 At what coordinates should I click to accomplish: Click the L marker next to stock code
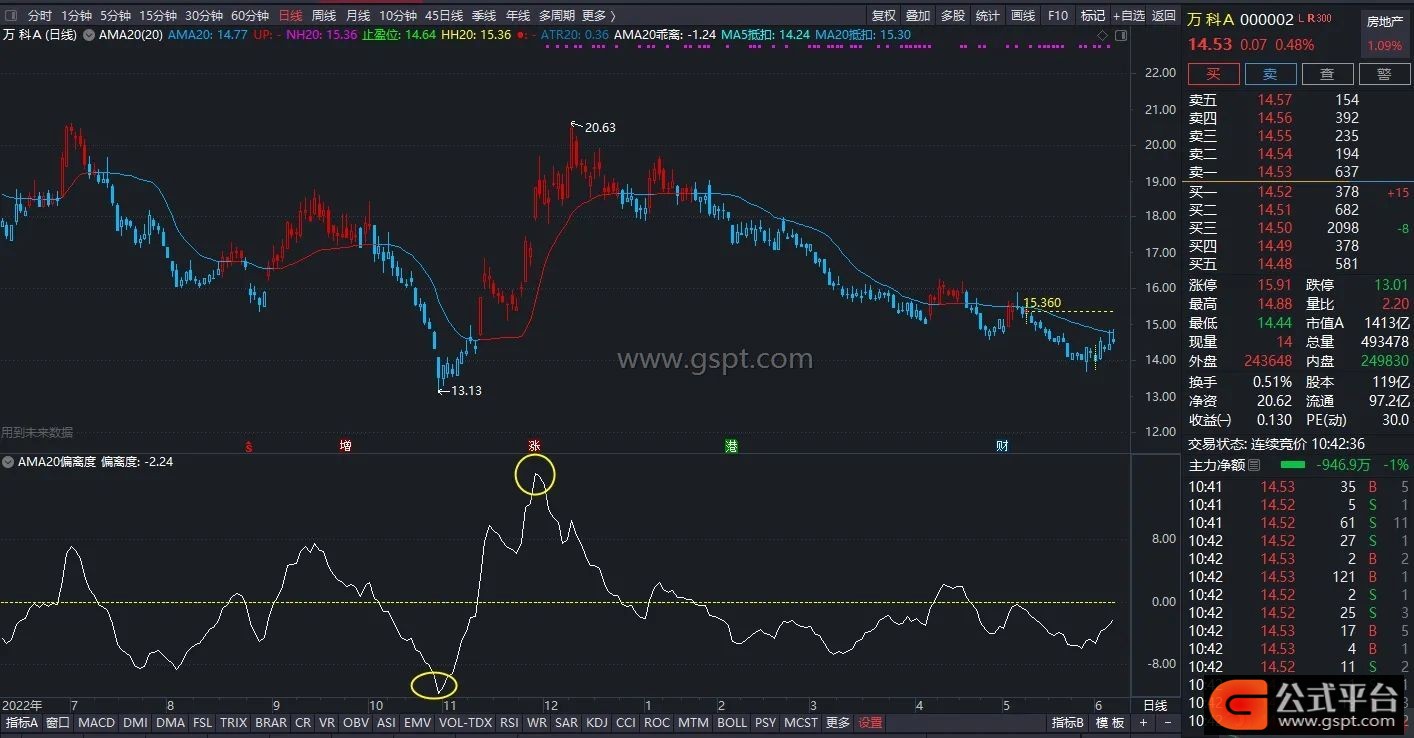1301,18
